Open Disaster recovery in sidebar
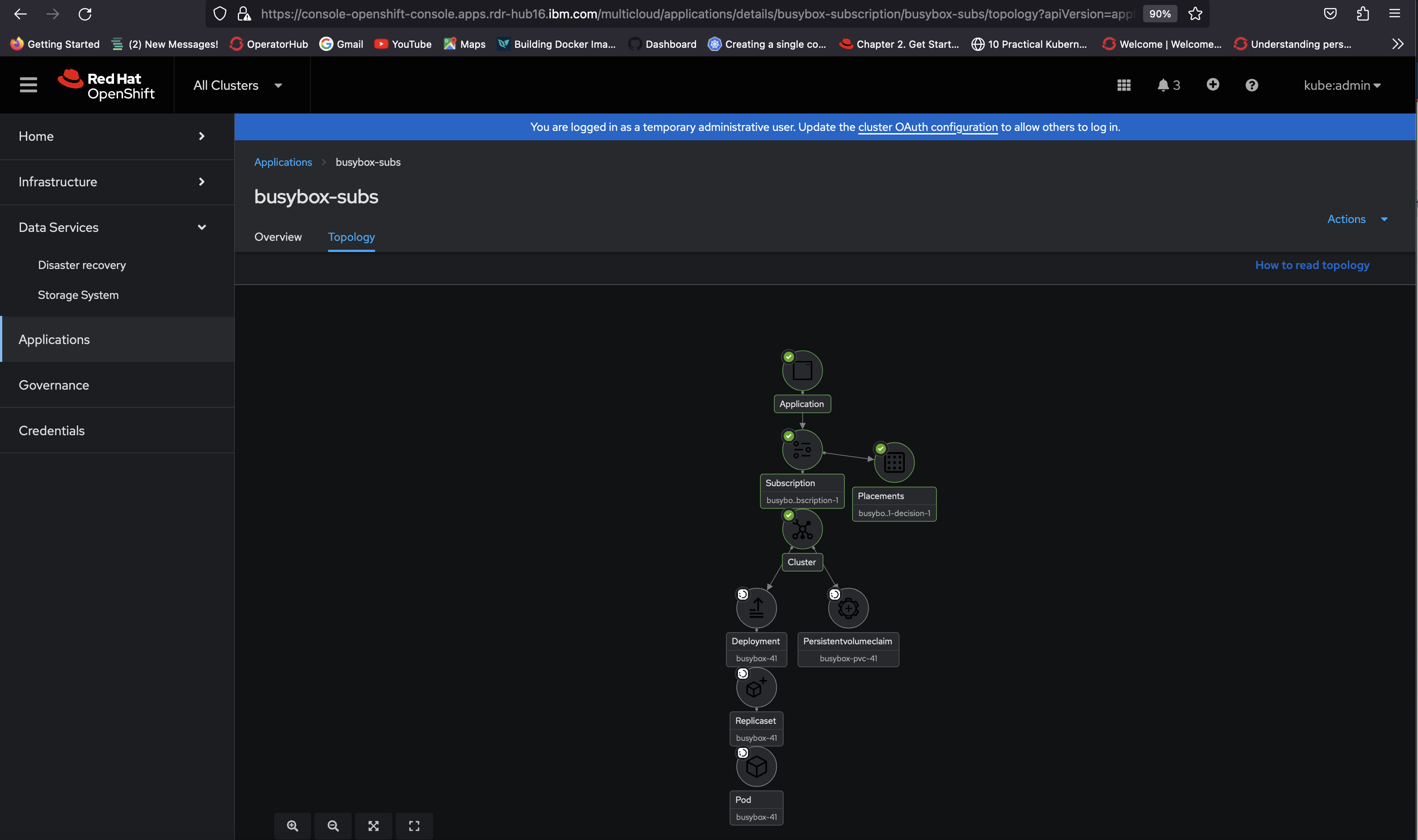The height and width of the screenshot is (840, 1418). point(81,265)
